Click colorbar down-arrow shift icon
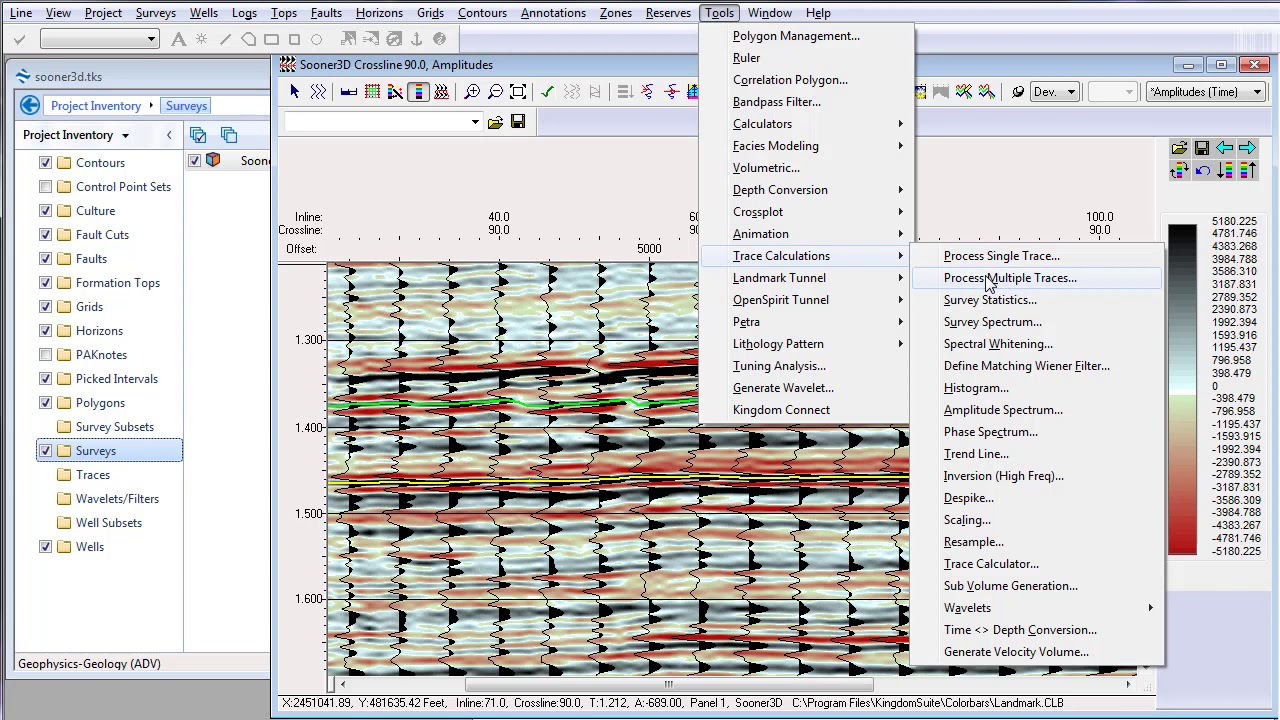The image size is (1280, 720). [1225, 171]
